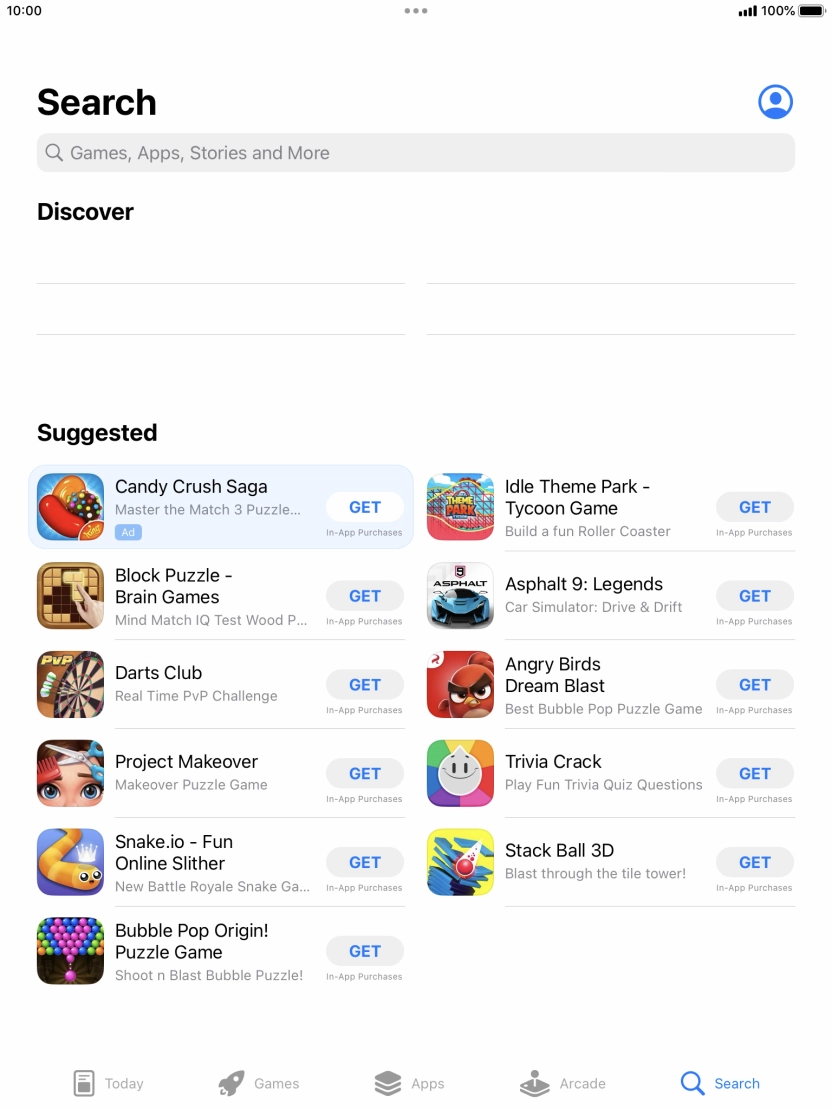Switch to the Games tab

[258, 1083]
